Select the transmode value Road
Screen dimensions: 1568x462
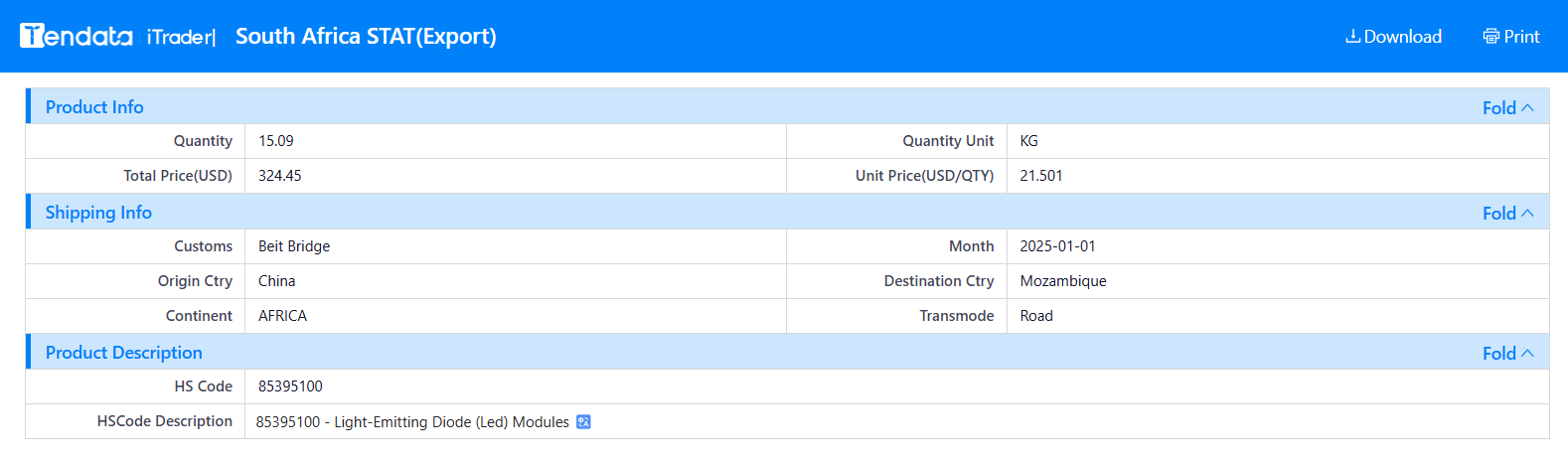click(x=1036, y=316)
